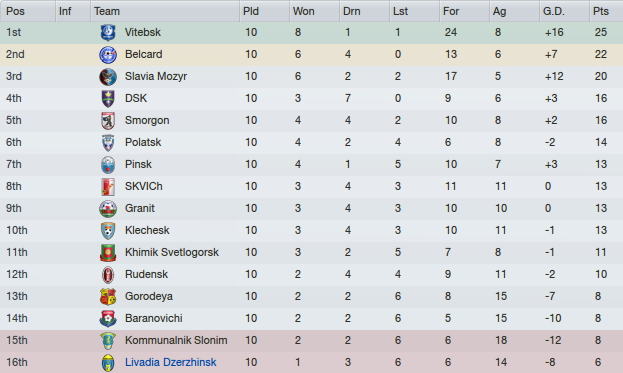Open the Livadia Dzerzhinsk team link
This screenshot has height=373, width=623.
[x=170, y=362]
